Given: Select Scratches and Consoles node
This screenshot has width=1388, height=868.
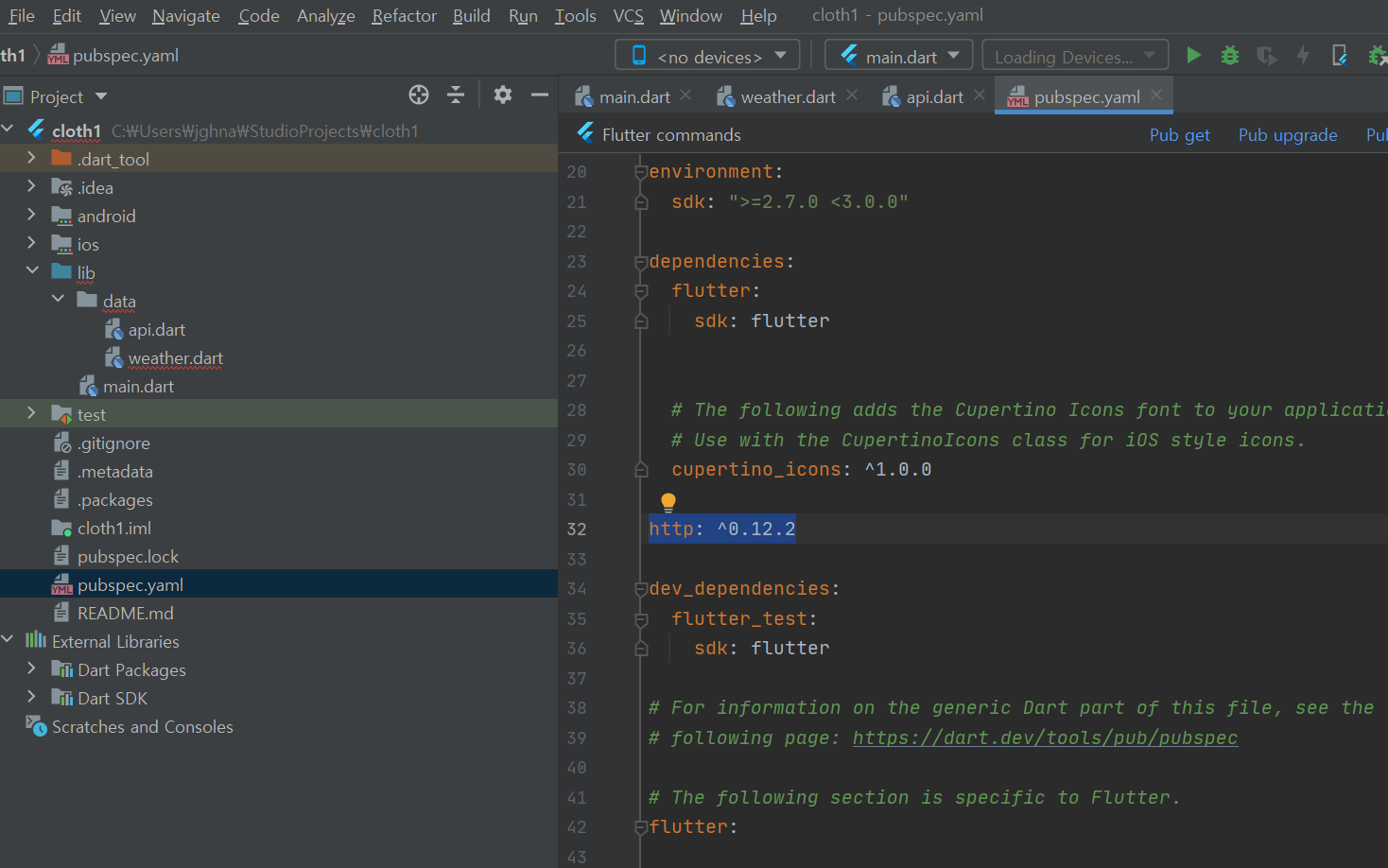Looking at the screenshot, I should click(142, 727).
